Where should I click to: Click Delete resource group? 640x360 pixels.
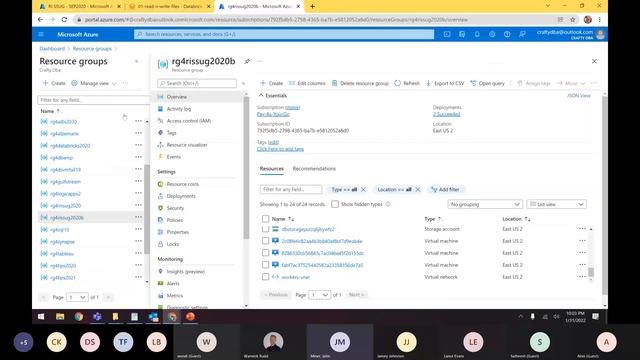tap(360, 83)
